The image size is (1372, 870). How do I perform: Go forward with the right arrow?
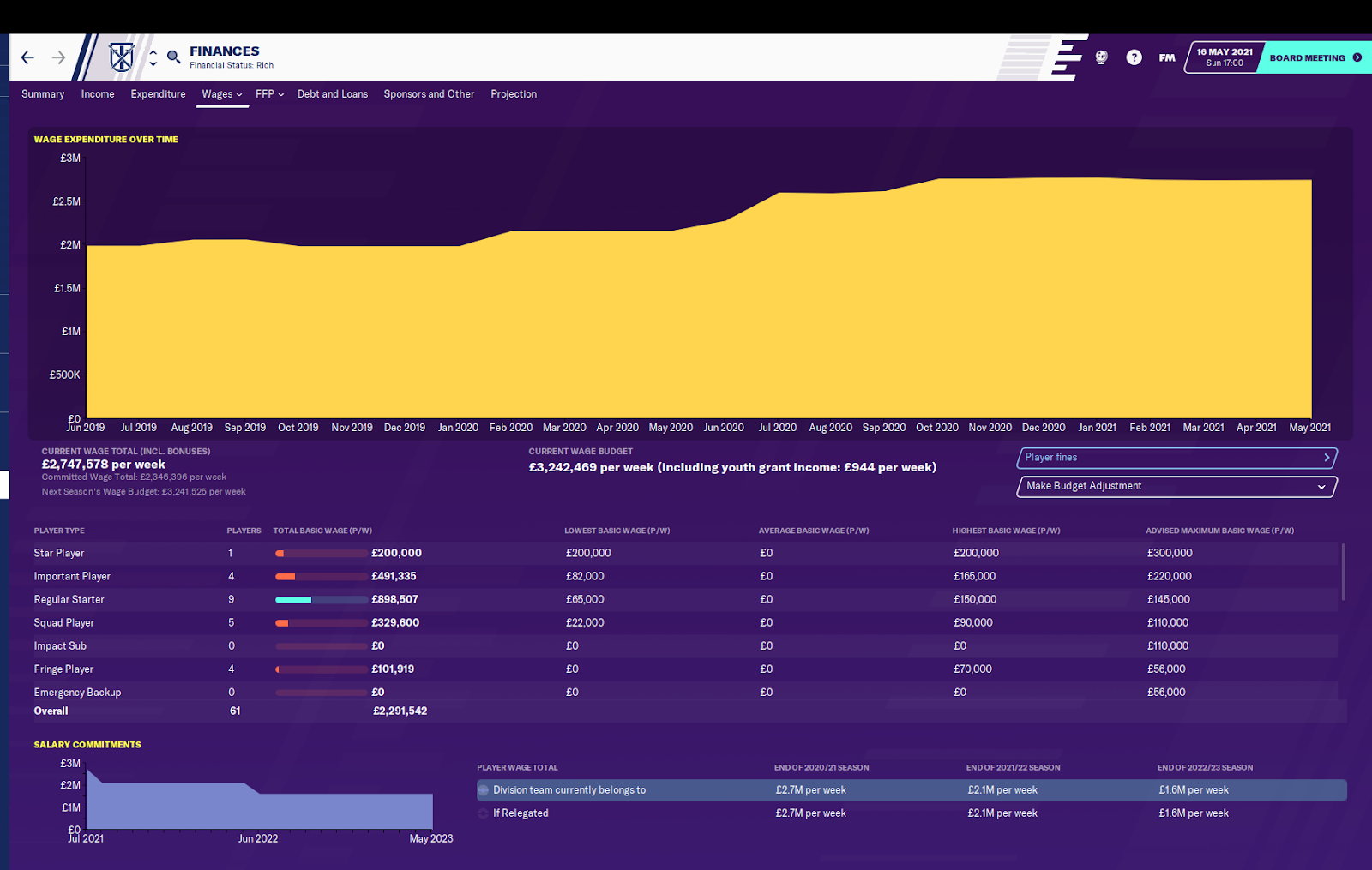tap(58, 57)
